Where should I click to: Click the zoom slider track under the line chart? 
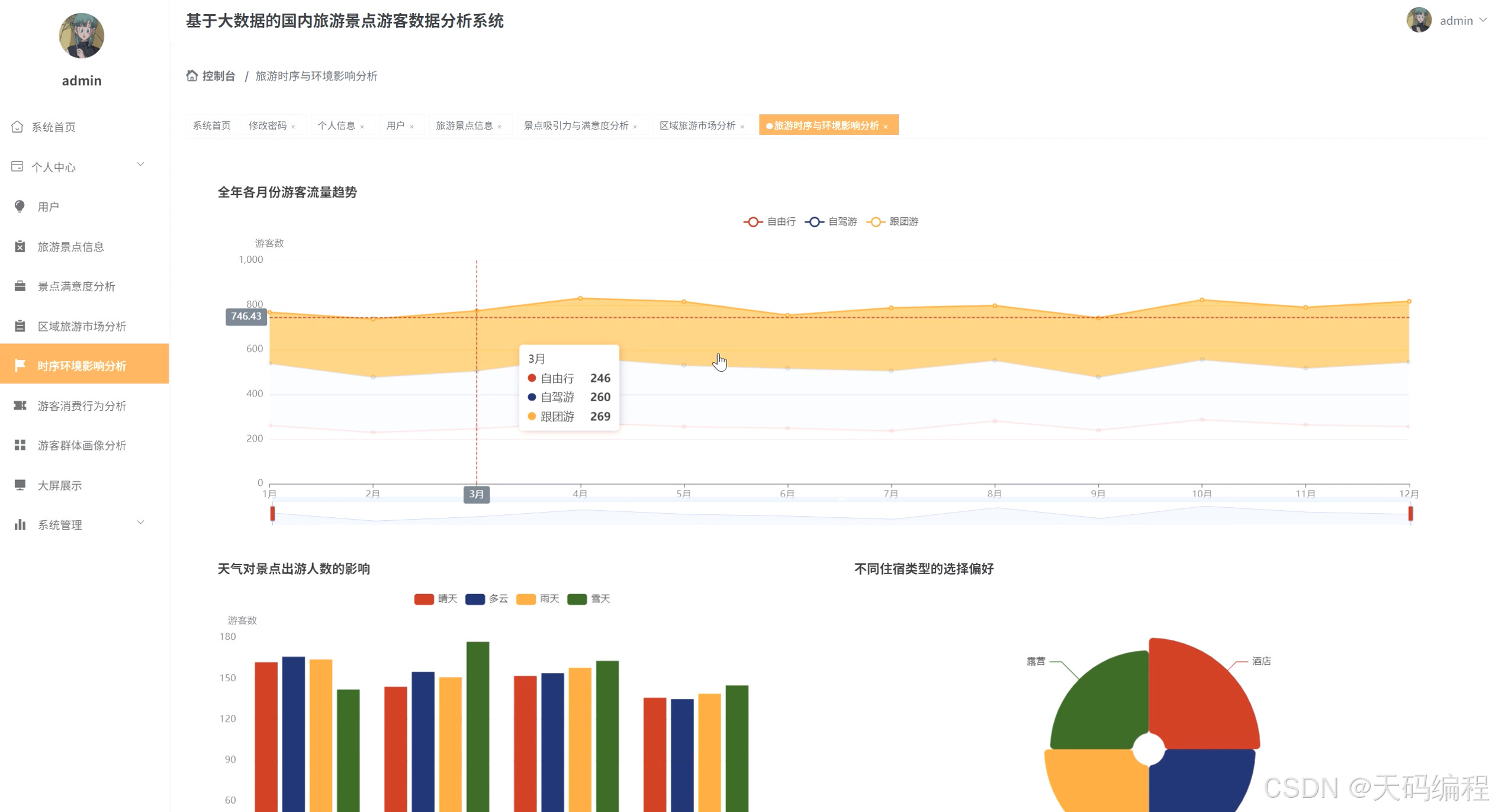pyautogui.click(x=841, y=513)
